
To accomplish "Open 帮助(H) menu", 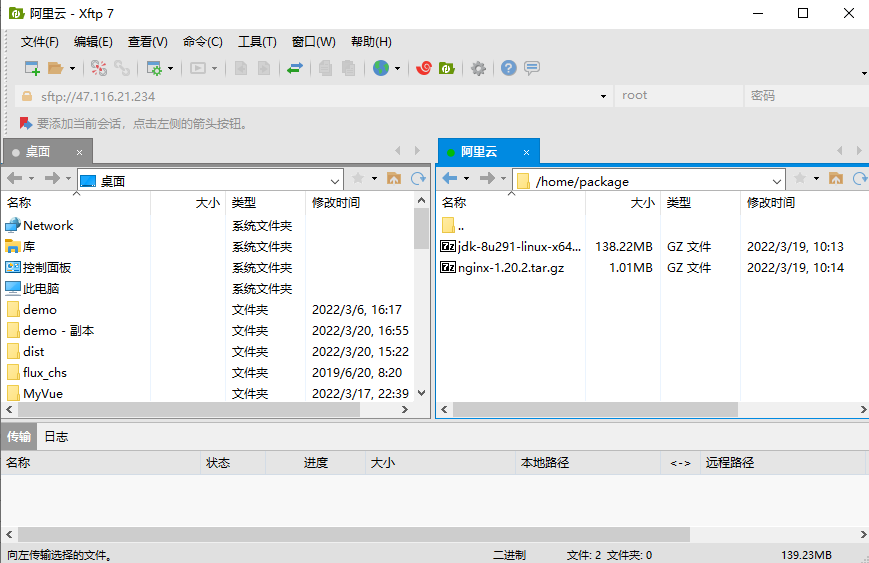I will pyautogui.click(x=371, y=42).
